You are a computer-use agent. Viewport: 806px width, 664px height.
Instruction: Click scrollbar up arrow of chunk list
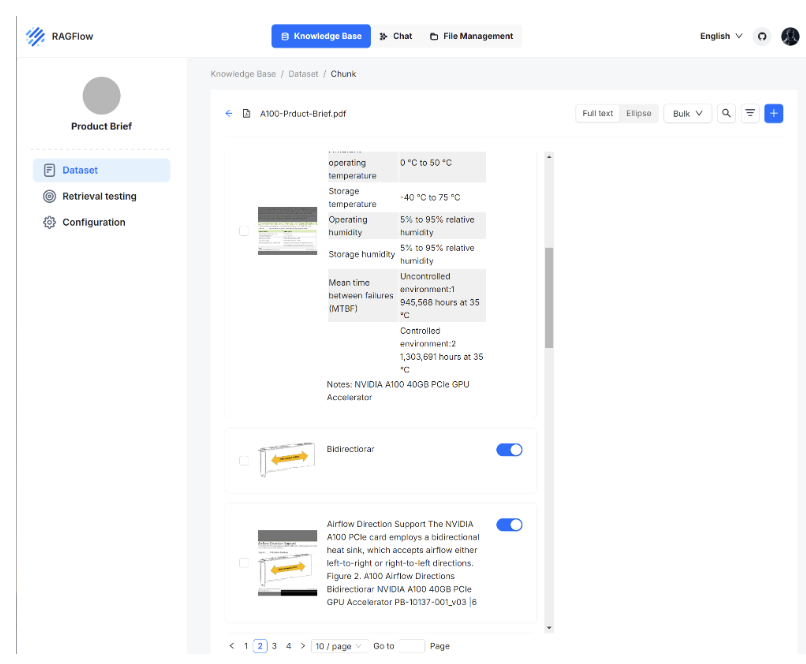click(x=549, y=157)
